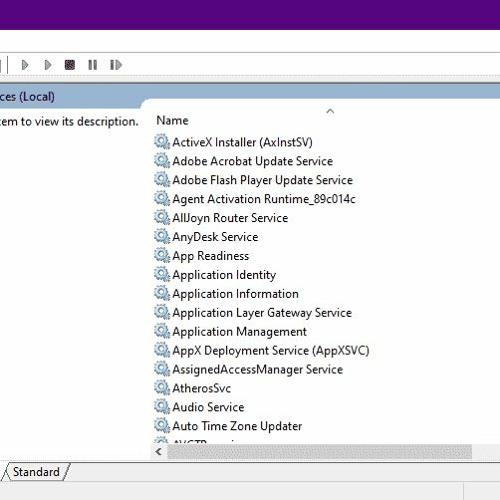Select the AssignedAccessManager Service name
This screenshot has width=500, height=500.
coord(257,370)
